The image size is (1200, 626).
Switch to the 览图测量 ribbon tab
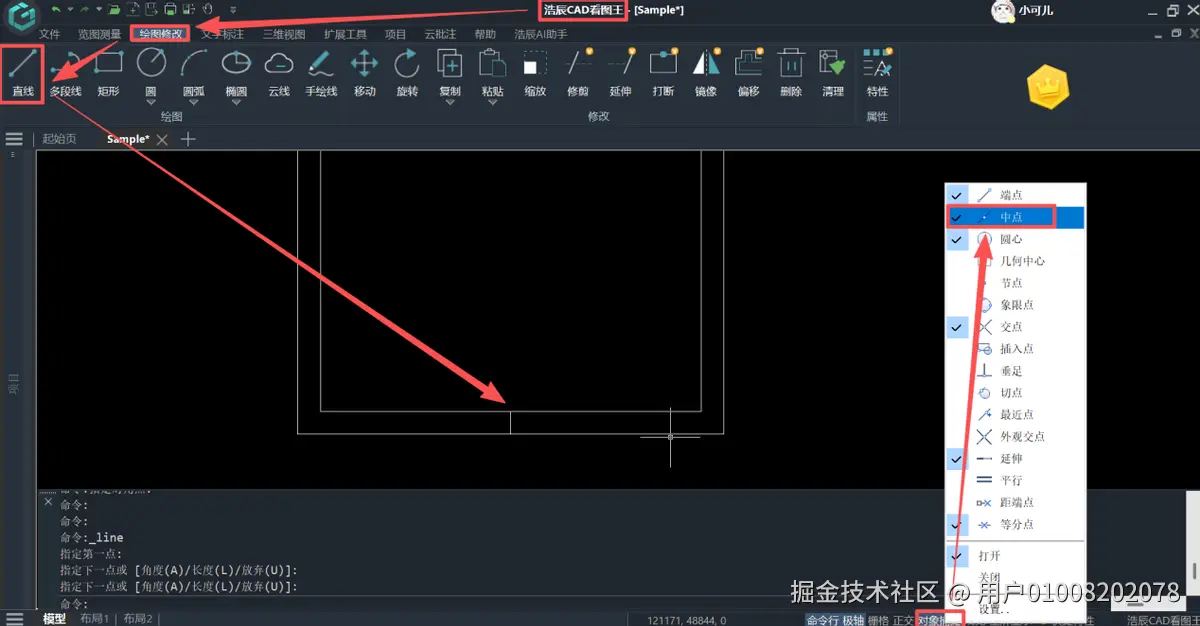click(100, 34)
